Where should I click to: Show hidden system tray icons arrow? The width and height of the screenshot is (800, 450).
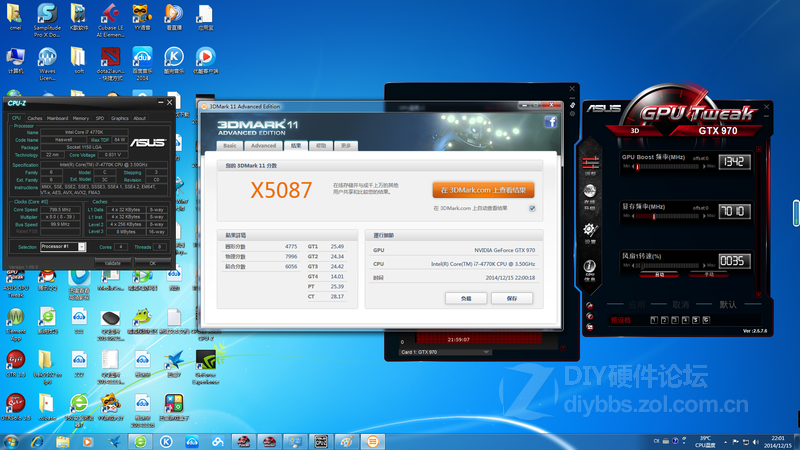(x=725, y=442)
